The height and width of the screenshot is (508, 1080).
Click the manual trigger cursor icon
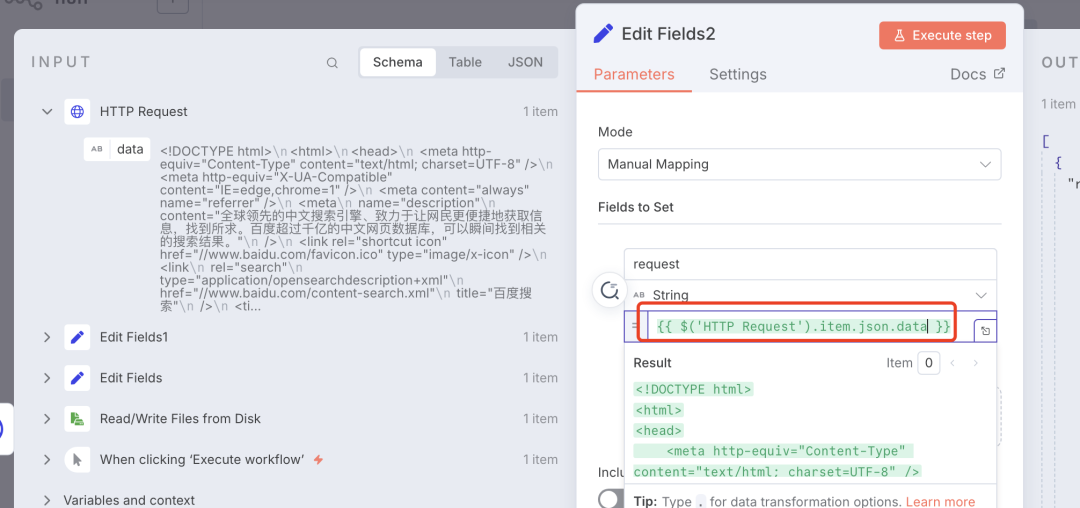click(x=77, y=460)
